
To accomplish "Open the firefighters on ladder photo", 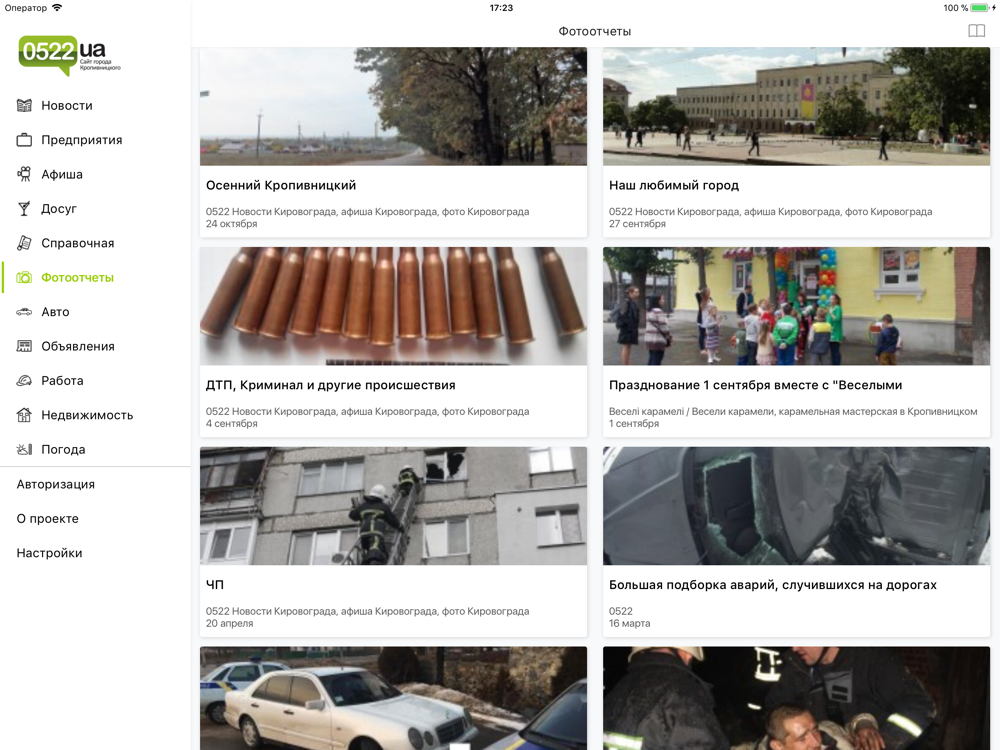I will click(393, 506).
